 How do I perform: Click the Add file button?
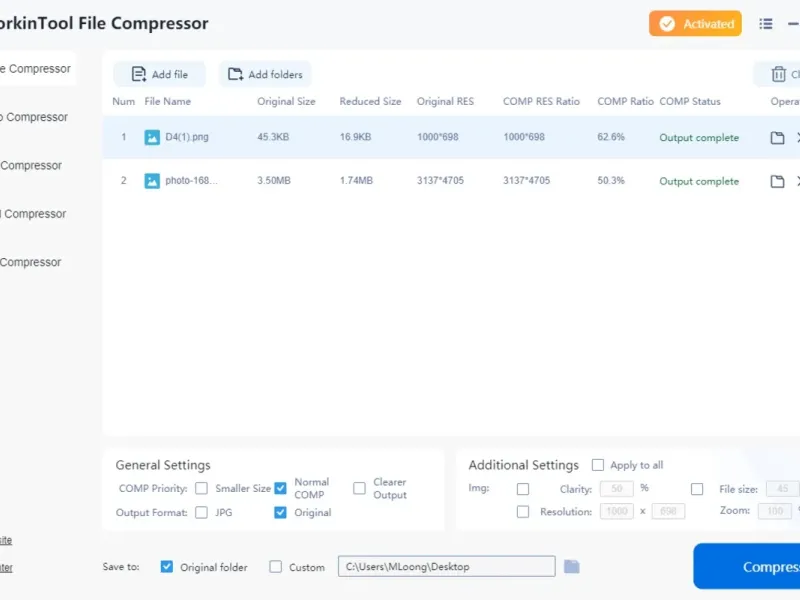click(x=160, y=74)
